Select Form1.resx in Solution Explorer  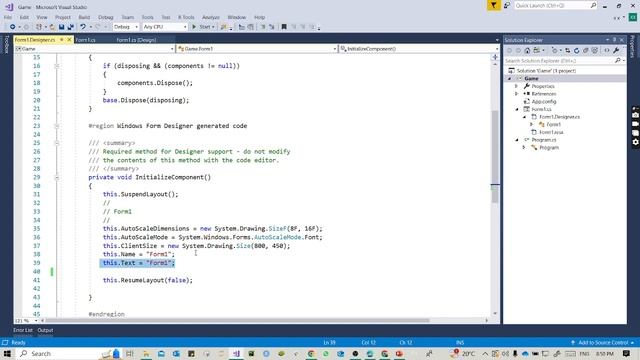click(x=551, y=132)
